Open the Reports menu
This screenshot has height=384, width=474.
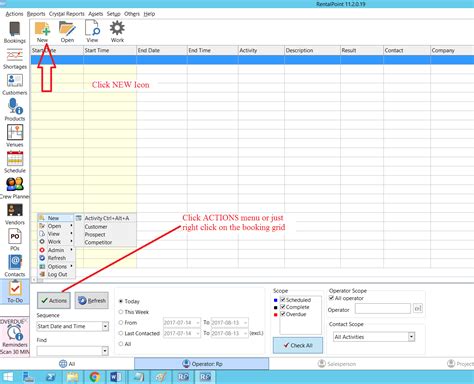pos(36,14)
